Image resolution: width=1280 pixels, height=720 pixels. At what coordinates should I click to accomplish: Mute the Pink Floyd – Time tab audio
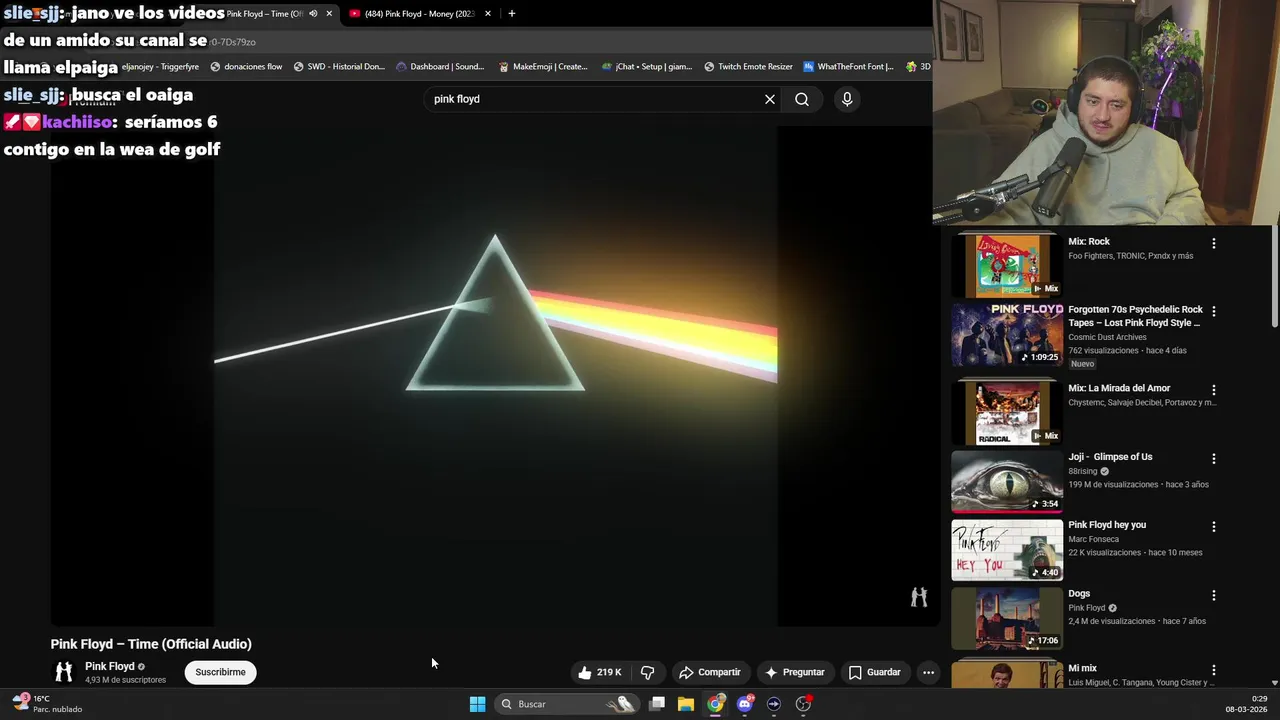pyautogui.click(x=313, y=14)
